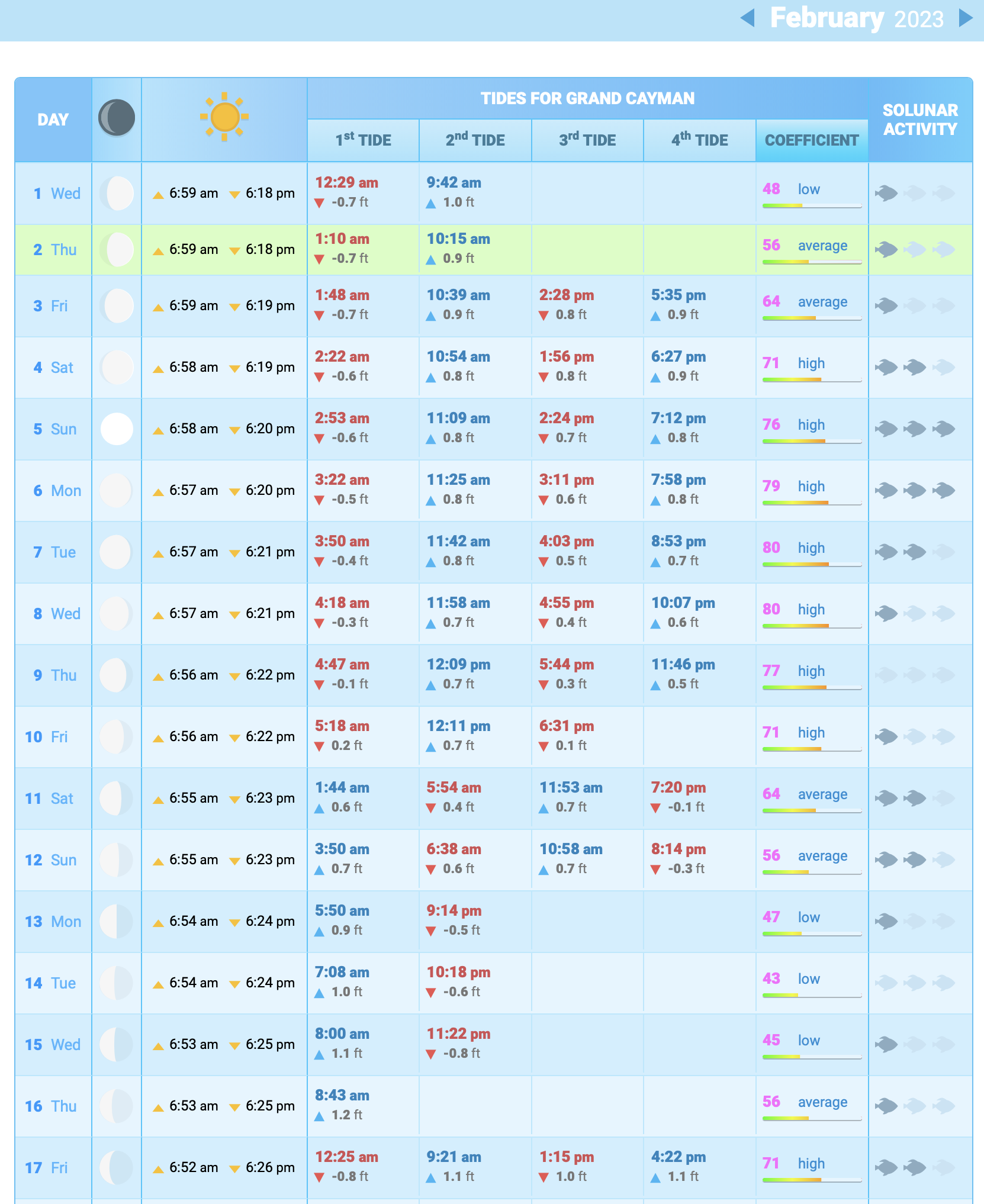
Task: Click the moon phase header icon
Action: [117, 118]
